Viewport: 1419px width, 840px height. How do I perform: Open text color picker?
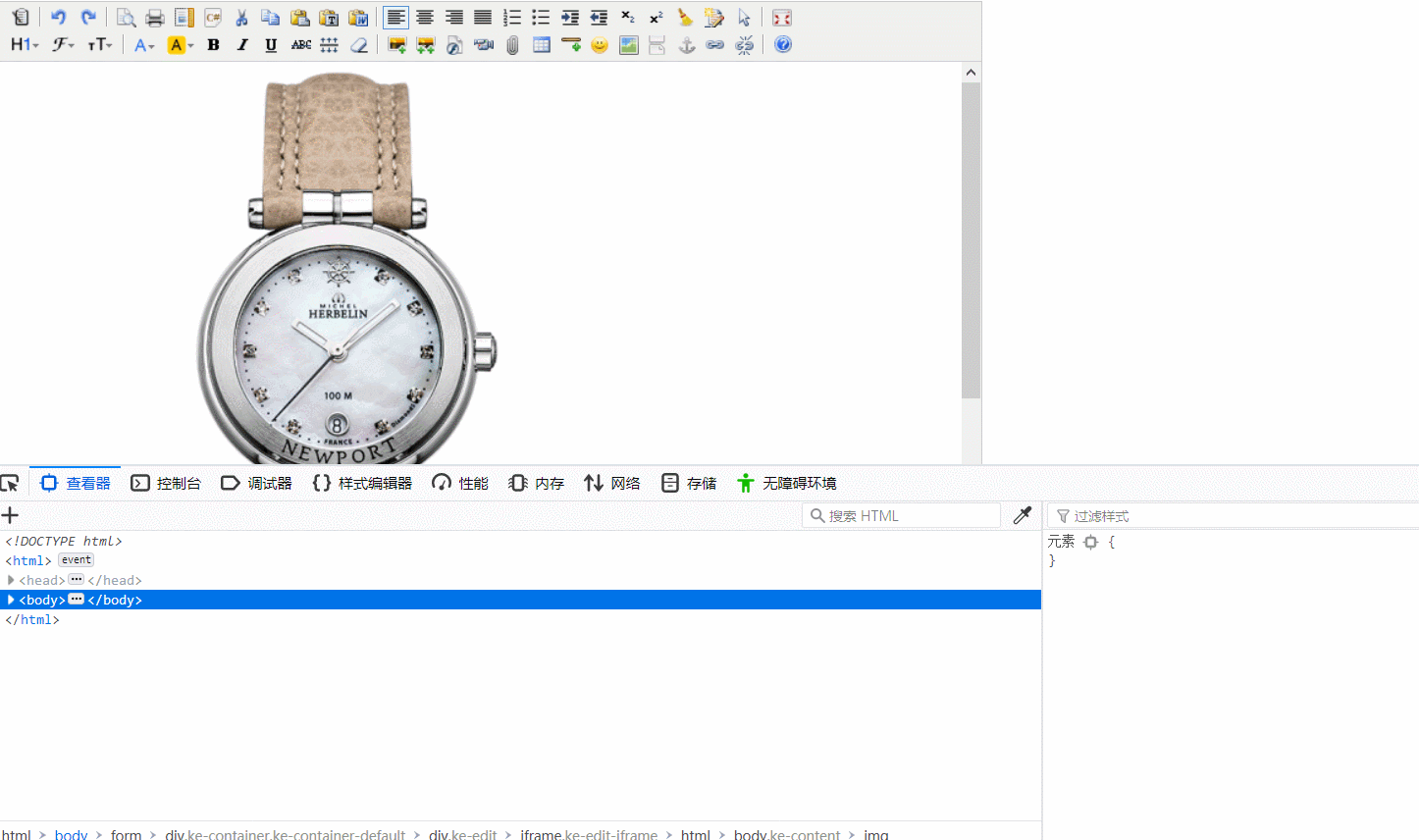[x=144, y=45]
